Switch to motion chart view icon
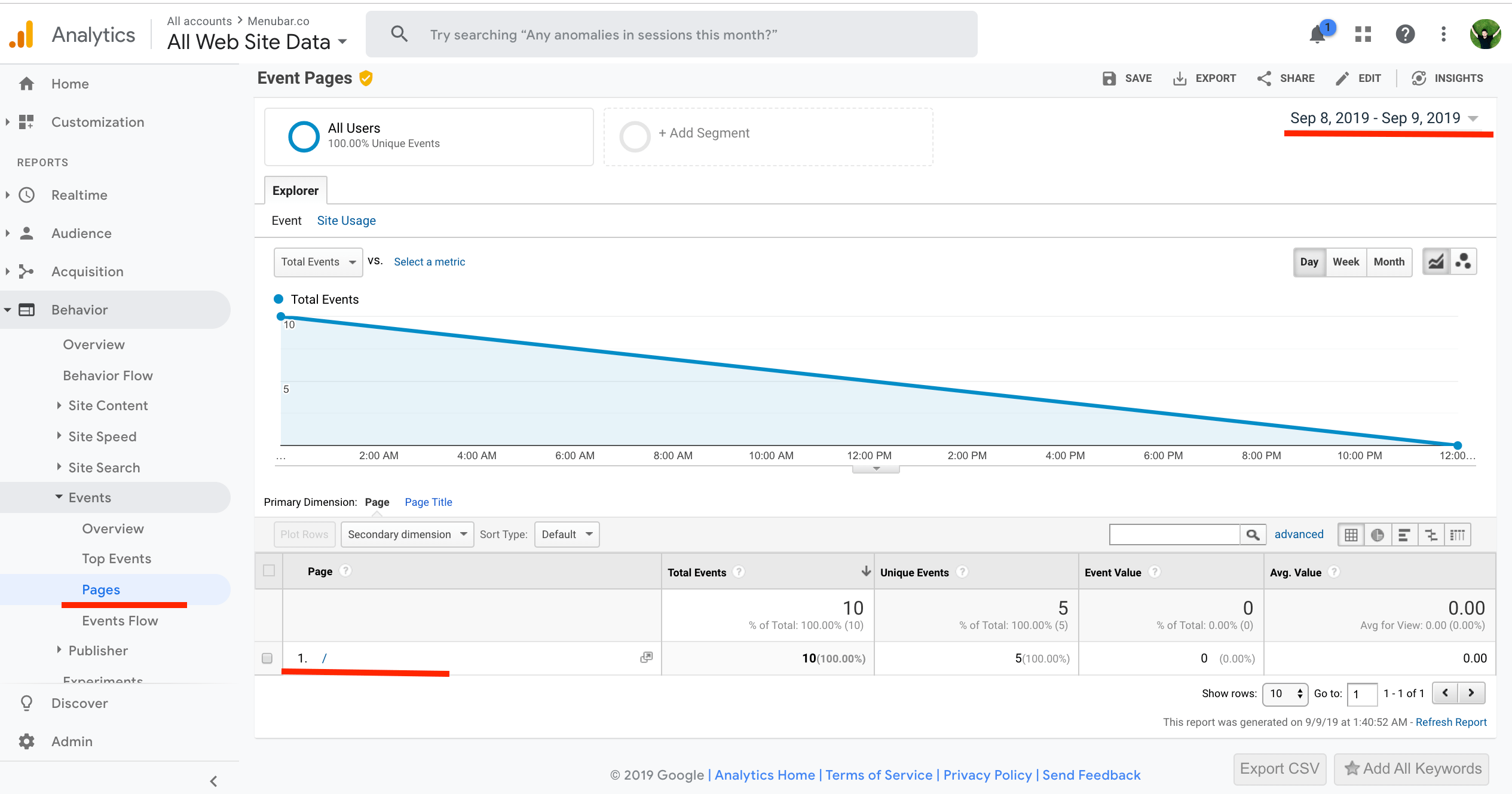The image size is (1512, 794). (x=1464, y=262)
